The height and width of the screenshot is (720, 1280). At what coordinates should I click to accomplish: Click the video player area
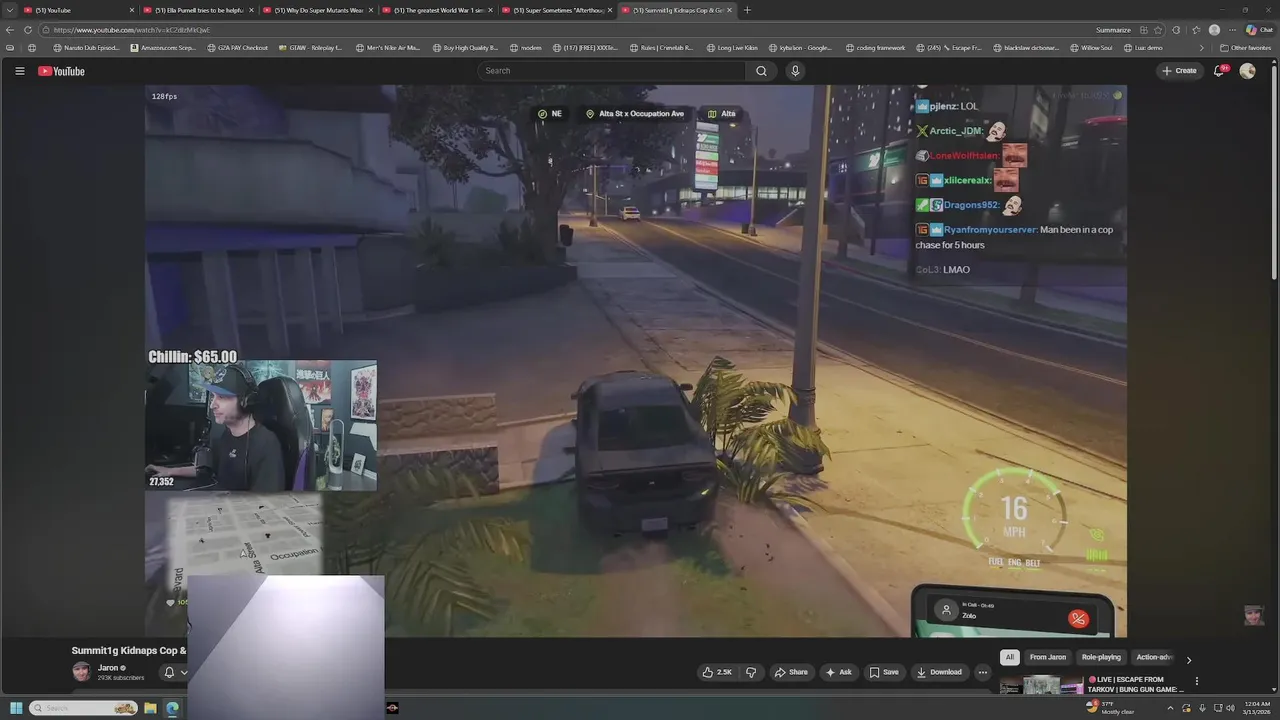[636, 361]
